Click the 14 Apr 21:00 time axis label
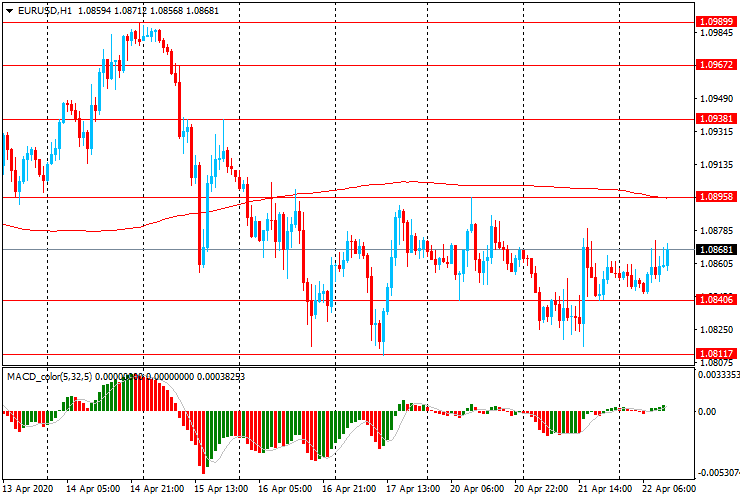 click(x=157, y=489)
